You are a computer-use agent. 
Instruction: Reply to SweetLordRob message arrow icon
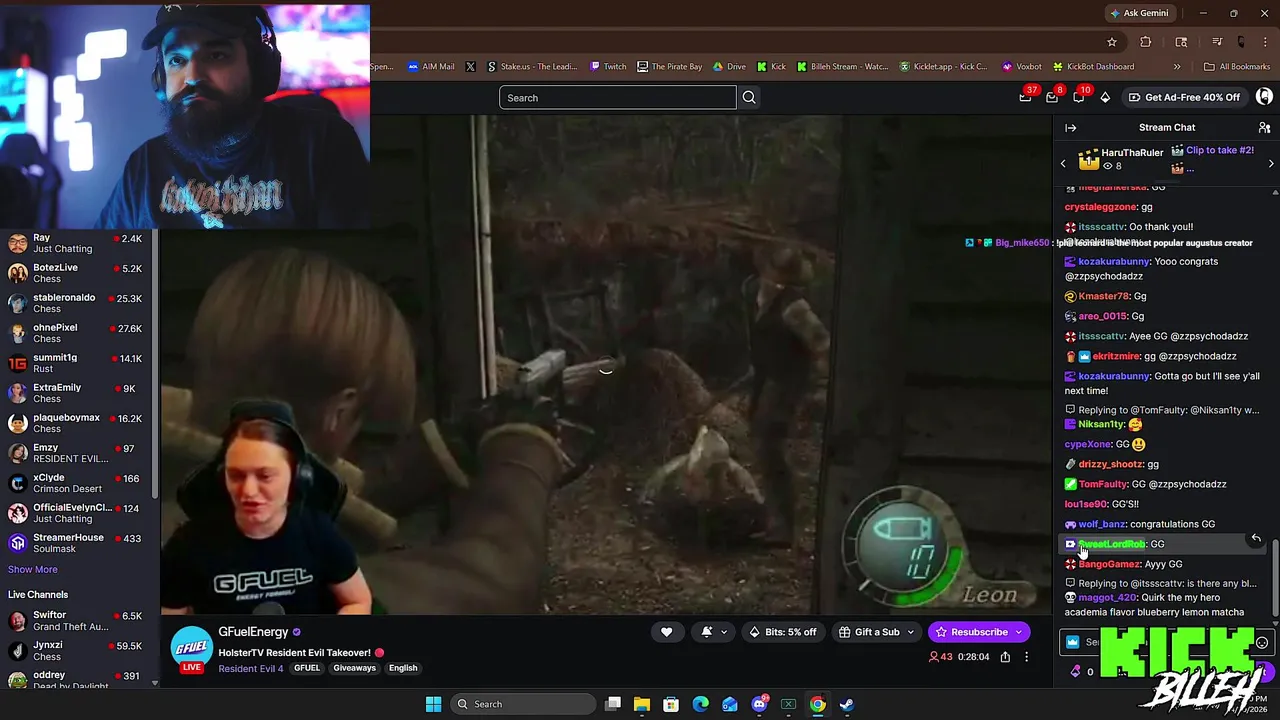[1256, 538]
